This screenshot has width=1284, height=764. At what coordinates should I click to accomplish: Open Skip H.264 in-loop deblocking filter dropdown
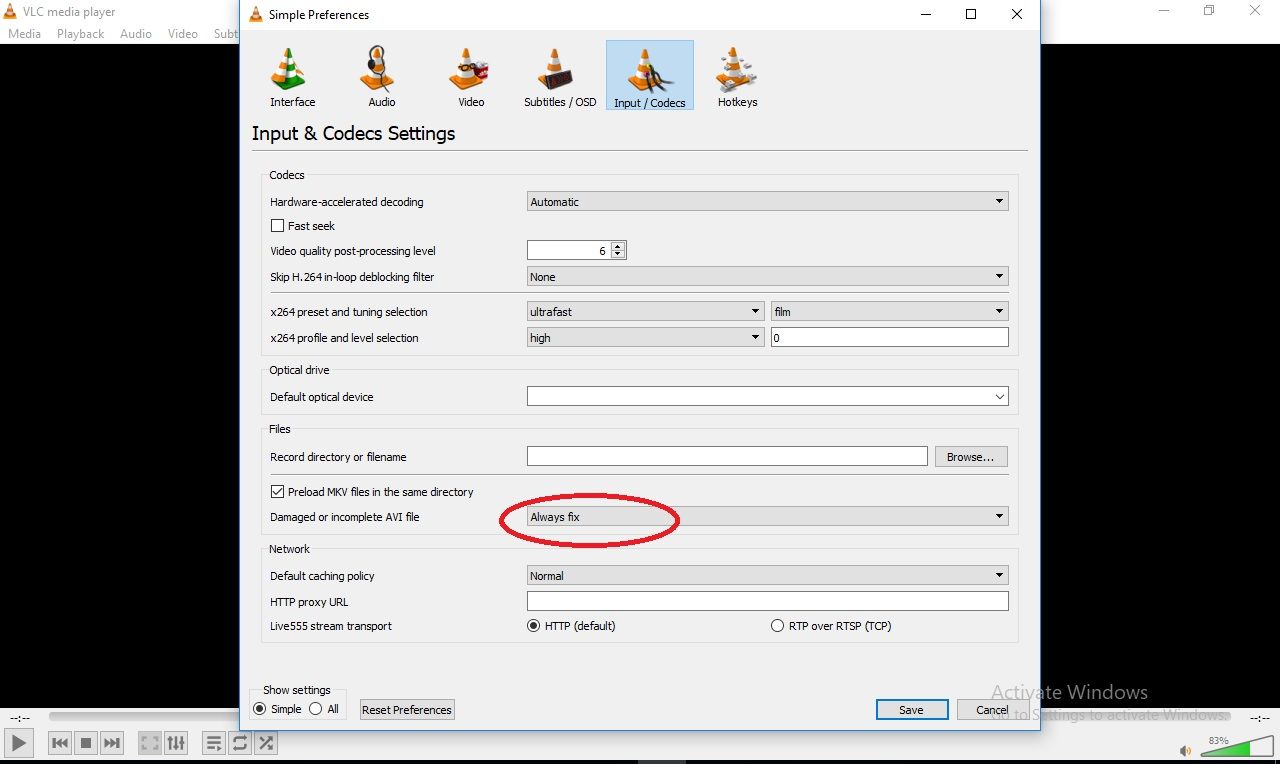point(767,276)
